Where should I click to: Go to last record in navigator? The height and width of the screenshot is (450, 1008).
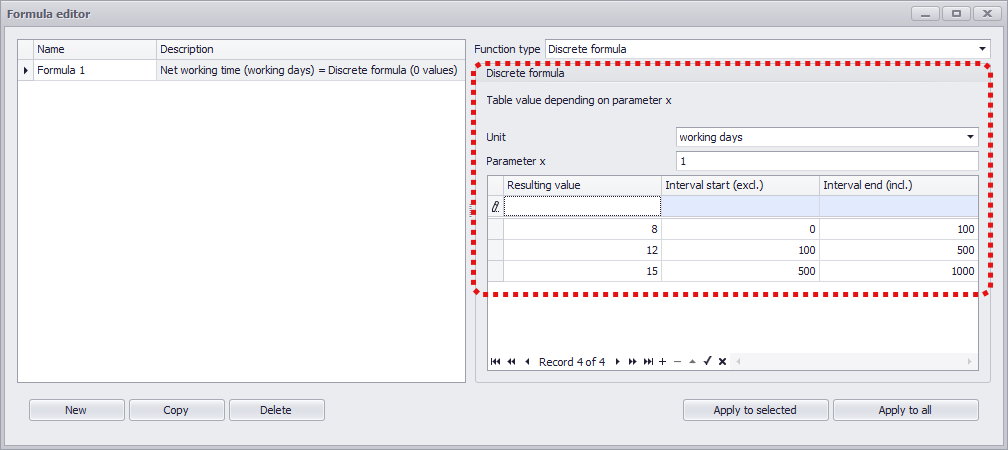tap(648, 362)
